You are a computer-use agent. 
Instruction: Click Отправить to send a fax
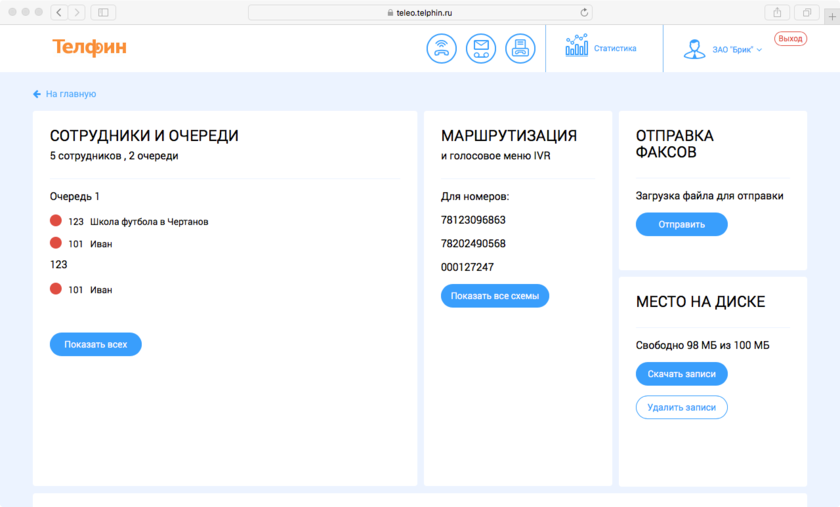[x=681, y=225]
